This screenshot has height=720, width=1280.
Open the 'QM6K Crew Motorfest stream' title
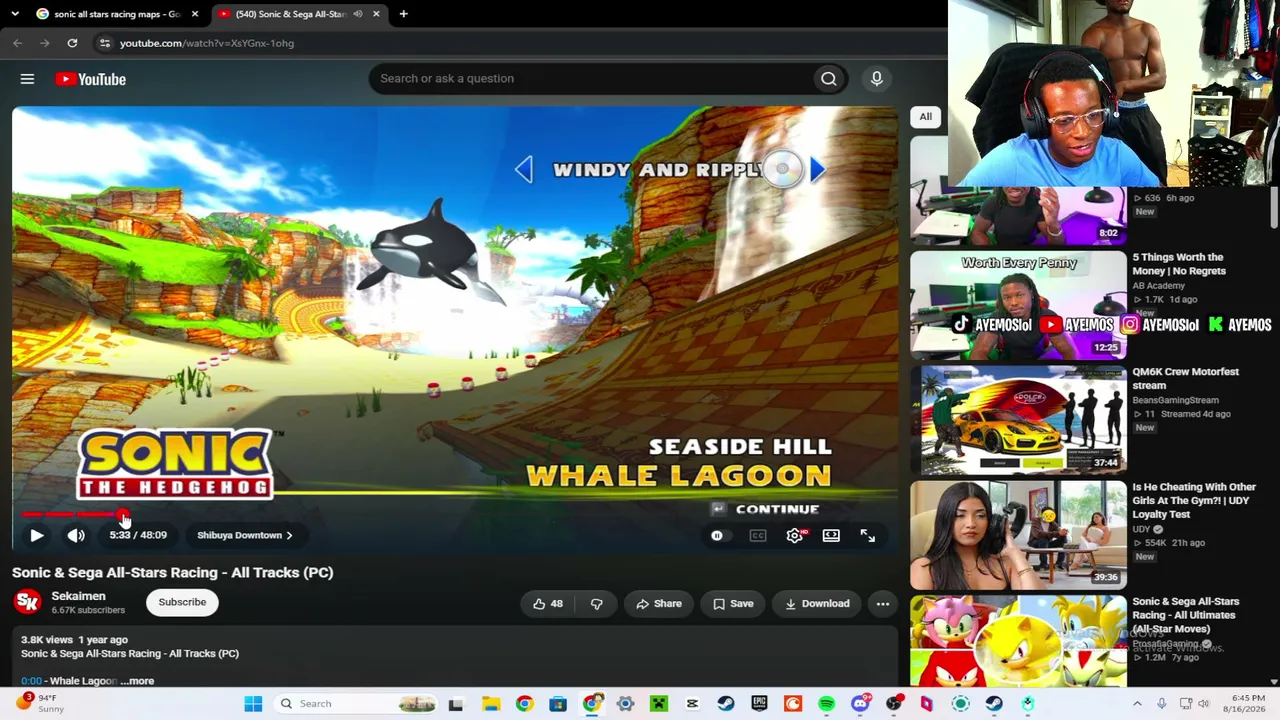[1186, 378]
